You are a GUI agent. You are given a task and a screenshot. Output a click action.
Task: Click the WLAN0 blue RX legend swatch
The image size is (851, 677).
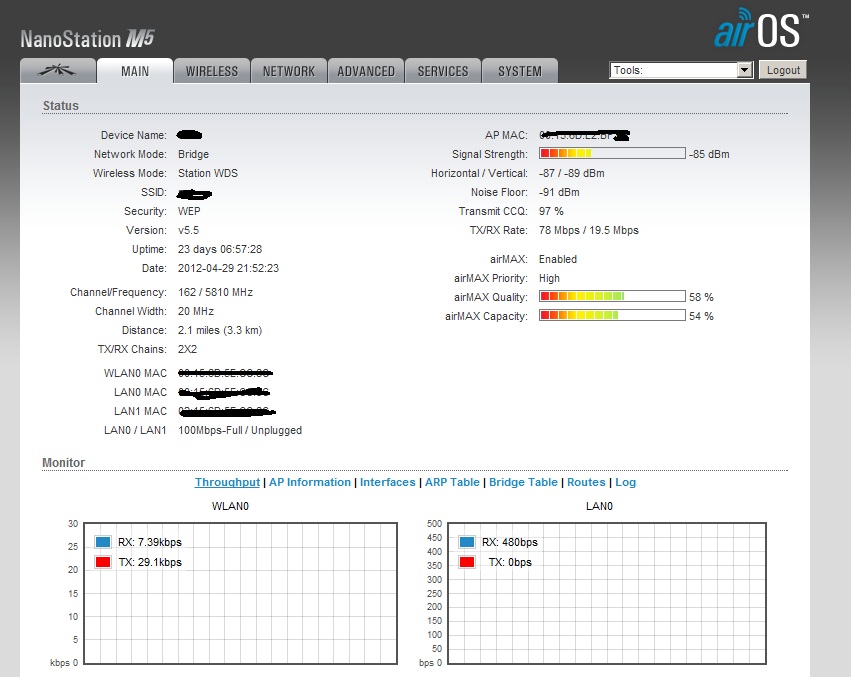(x=103, y=542)
